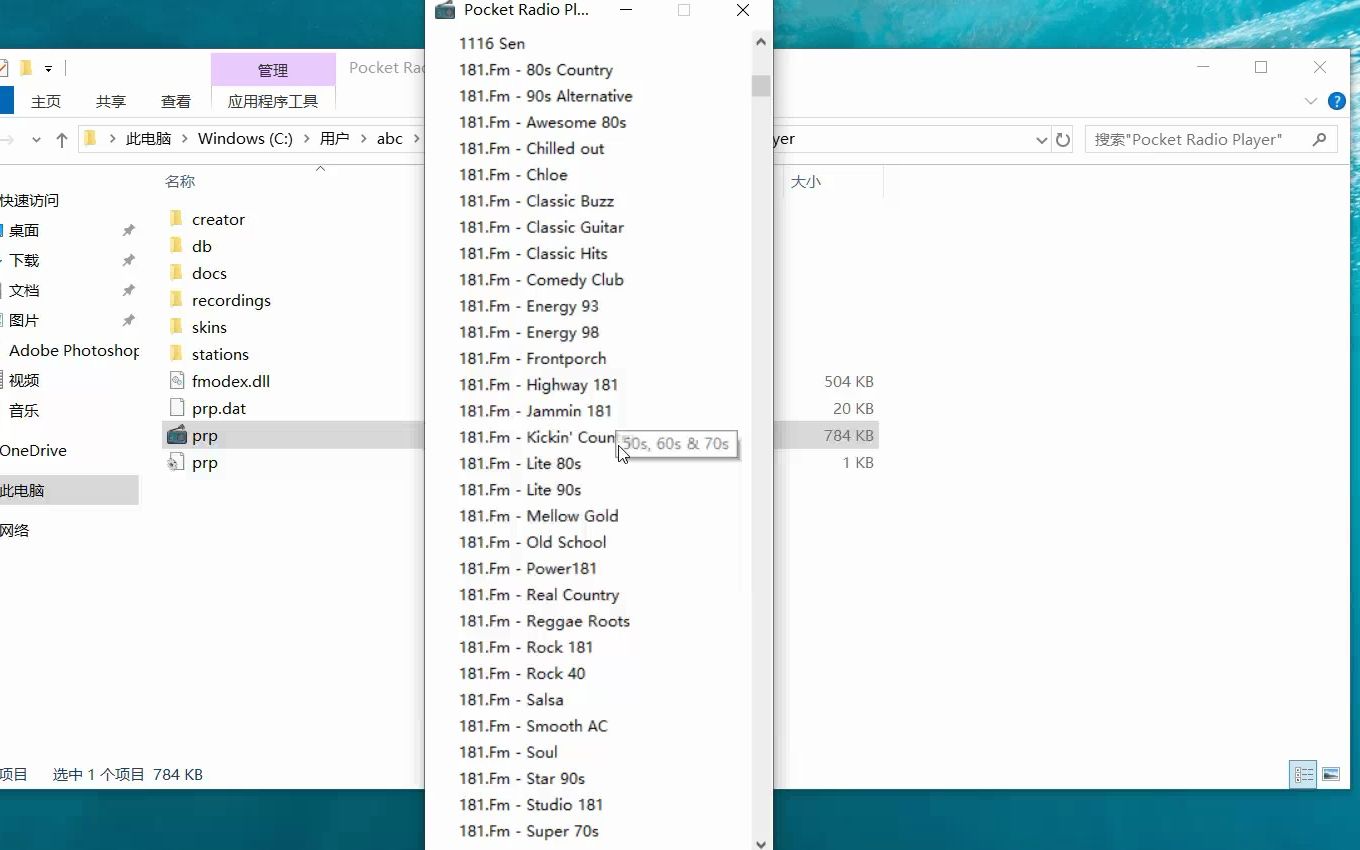Image resolution: width=1360 pixels, height=850 pixels.
Task: Sort by 名称 column header
Action: (180, 181)
